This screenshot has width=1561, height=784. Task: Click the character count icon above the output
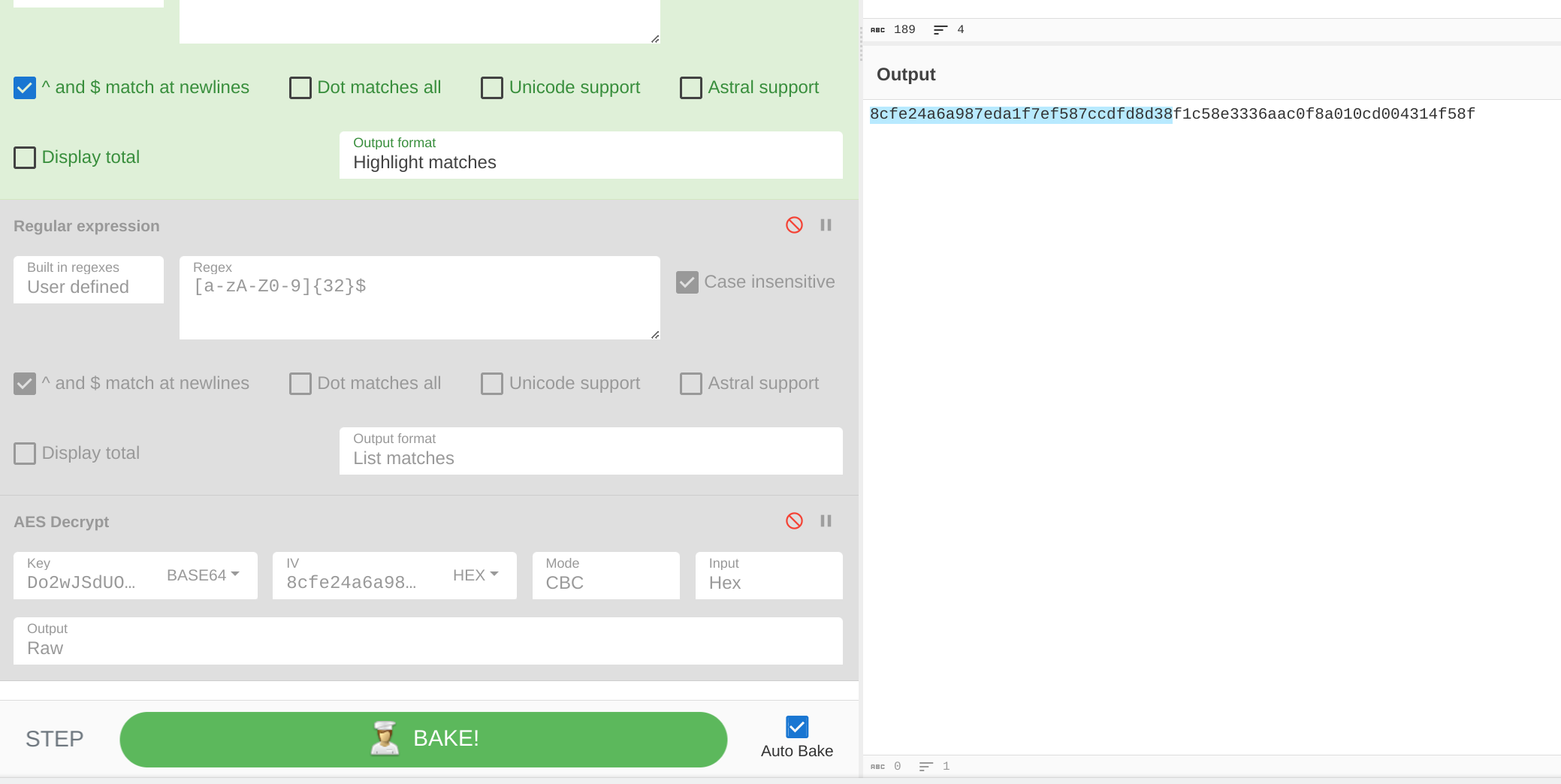click(877, 30)
